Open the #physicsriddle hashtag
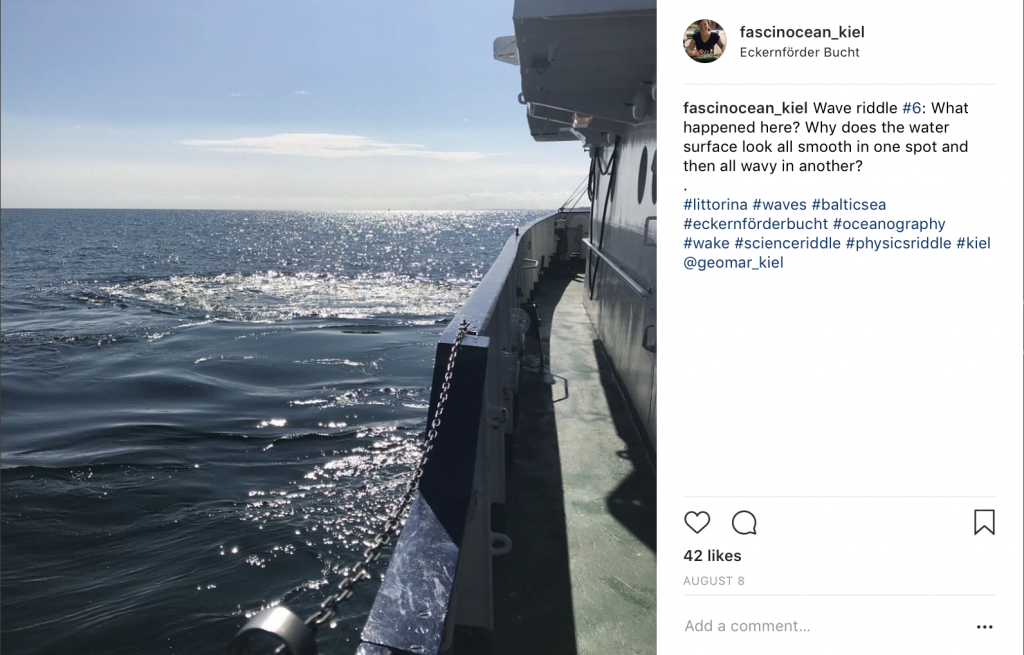This screenshot has height=655, width=1024. point(899,243)
